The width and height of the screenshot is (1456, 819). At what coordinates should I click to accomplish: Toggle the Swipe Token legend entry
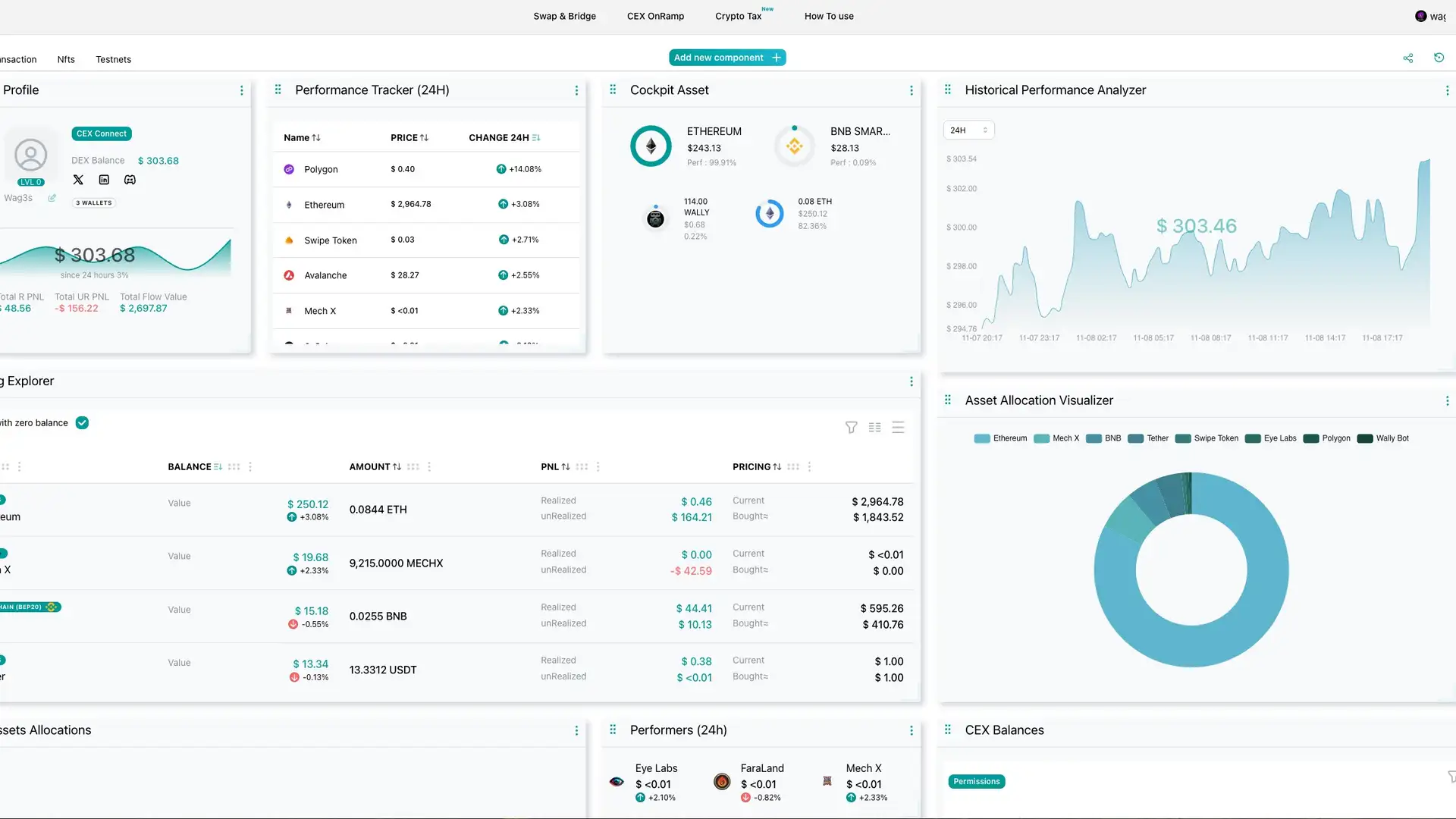[x=1207, y=438]
